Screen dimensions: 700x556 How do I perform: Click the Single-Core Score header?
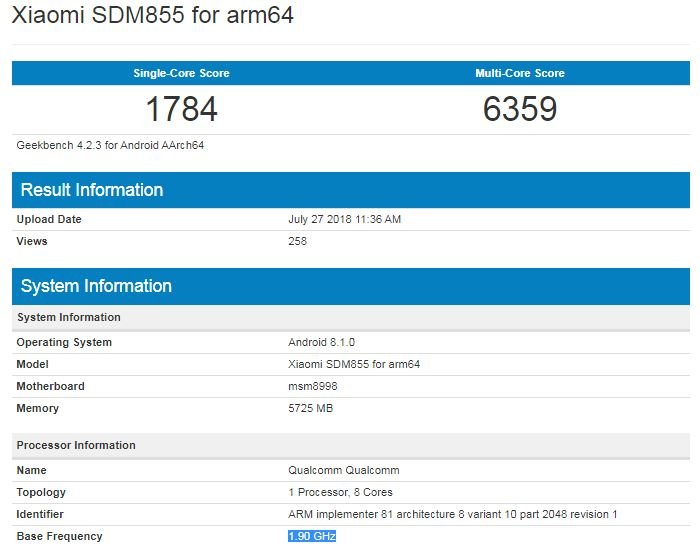[x=181, y=73]
